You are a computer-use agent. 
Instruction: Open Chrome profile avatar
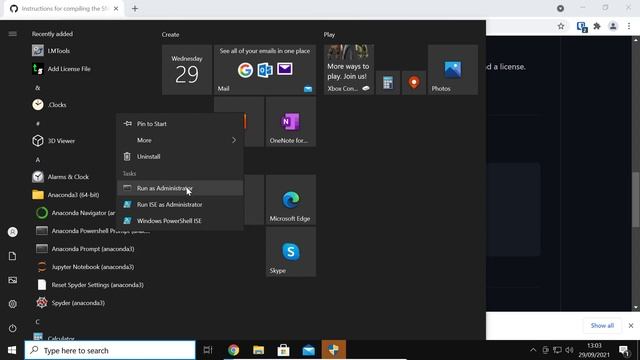(x=613, y=27)
